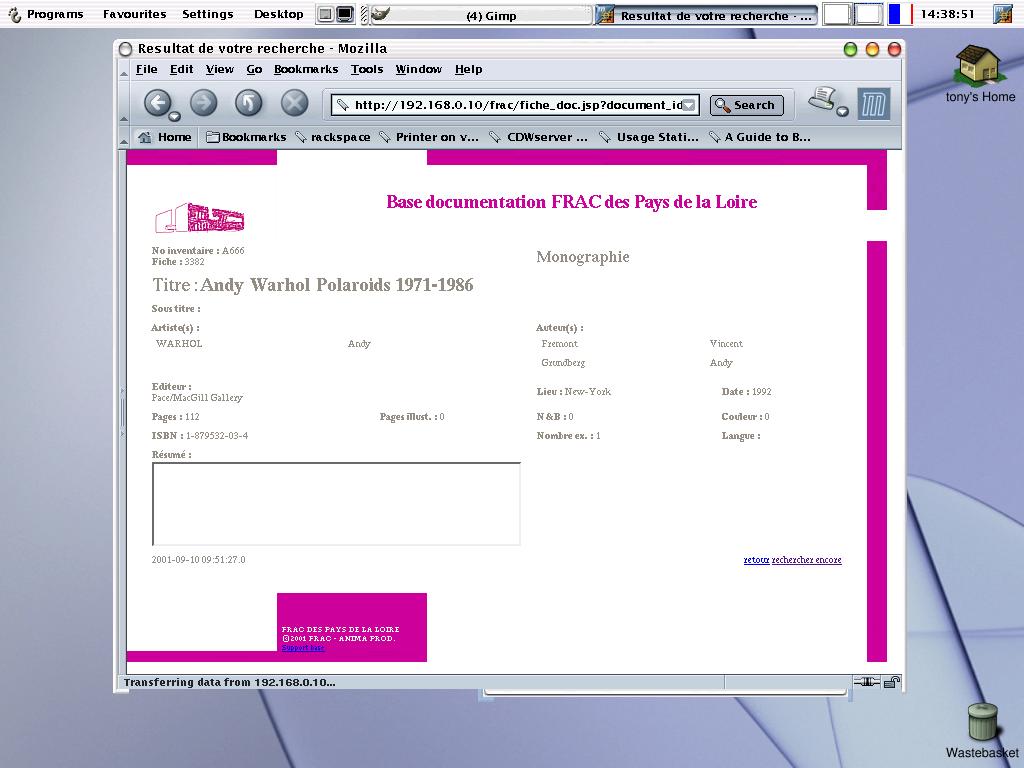Viewport: 1024px width, 768px height.
Task: Open the Go menu
Action: (254, 69)
